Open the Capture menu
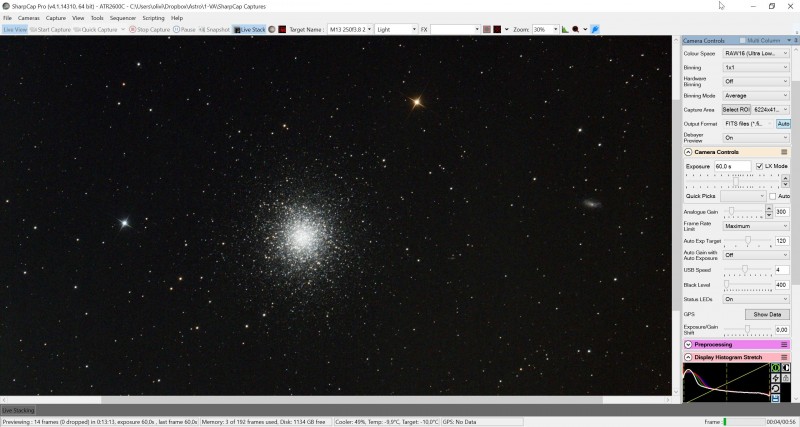Image resolution: width=800 pixels, height=427 pixels. click(56, 18)
